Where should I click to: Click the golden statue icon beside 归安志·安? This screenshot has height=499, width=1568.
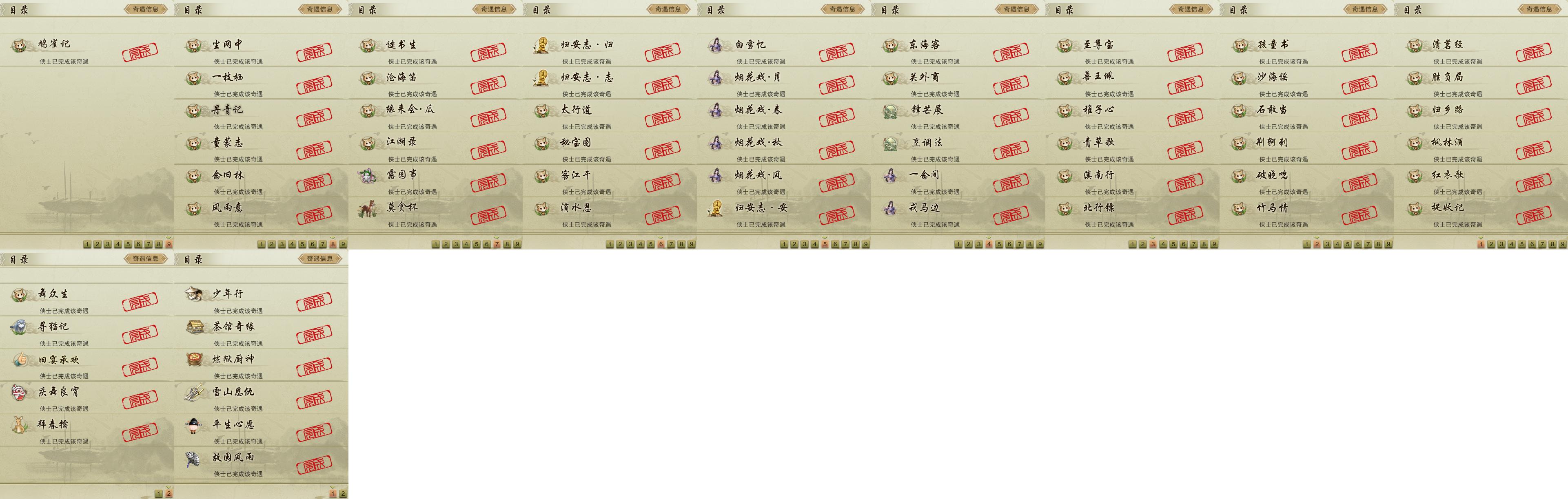click(716, 208)
